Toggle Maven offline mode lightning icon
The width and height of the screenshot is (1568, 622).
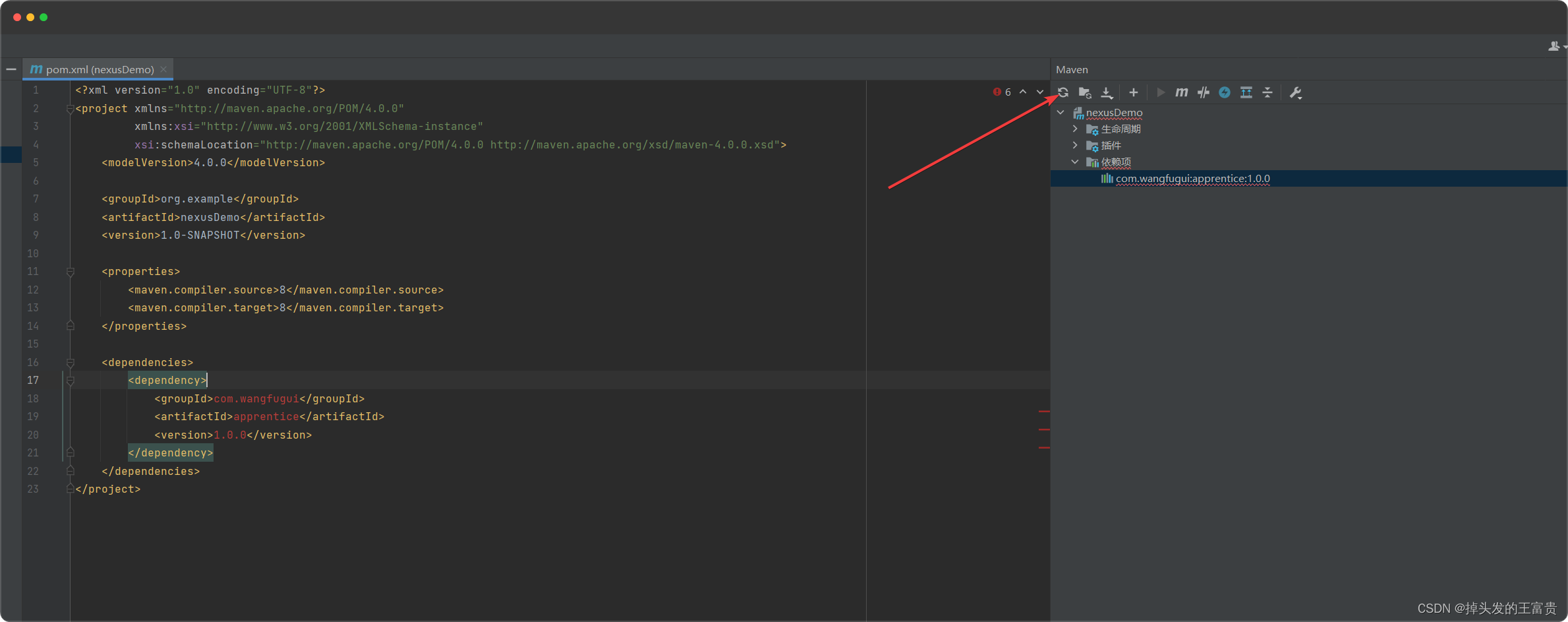tap(1225, 92)
